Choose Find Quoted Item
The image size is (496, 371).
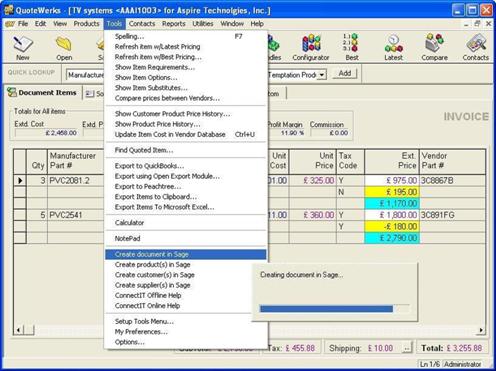tap(186, 150)
